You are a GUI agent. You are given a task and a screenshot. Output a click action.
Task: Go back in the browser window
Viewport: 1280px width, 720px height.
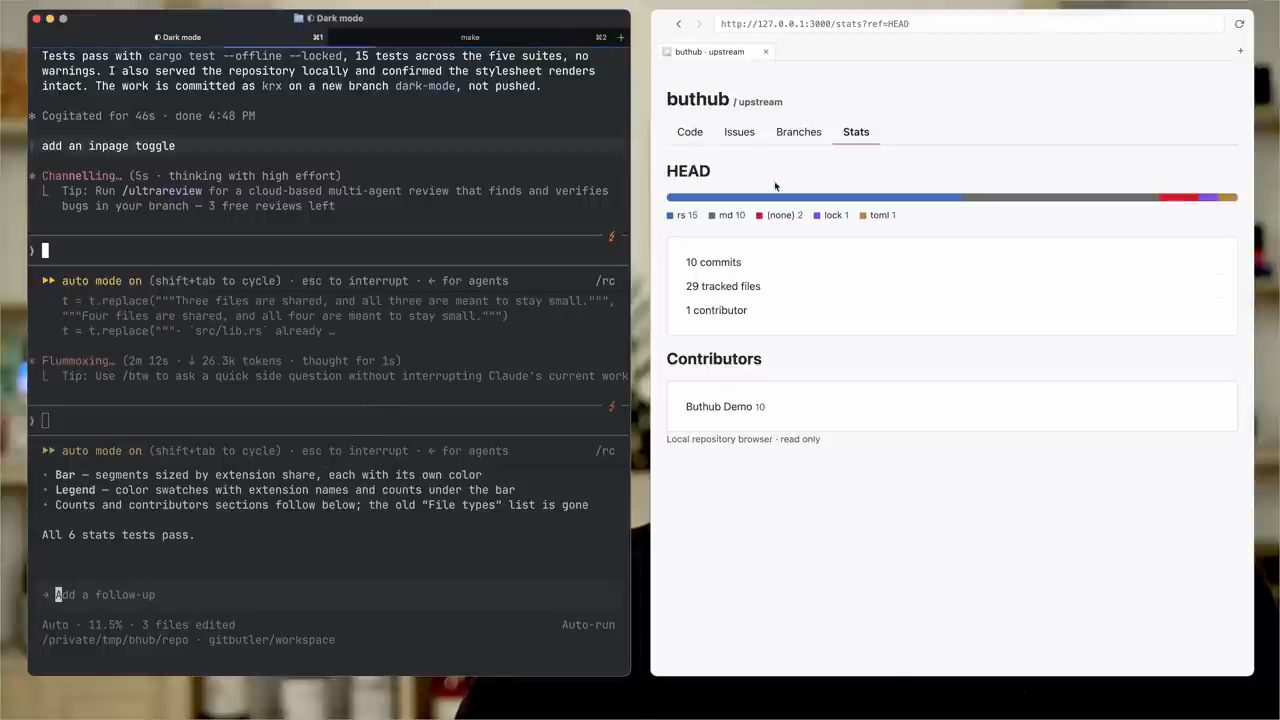click(x=678, y=24)
